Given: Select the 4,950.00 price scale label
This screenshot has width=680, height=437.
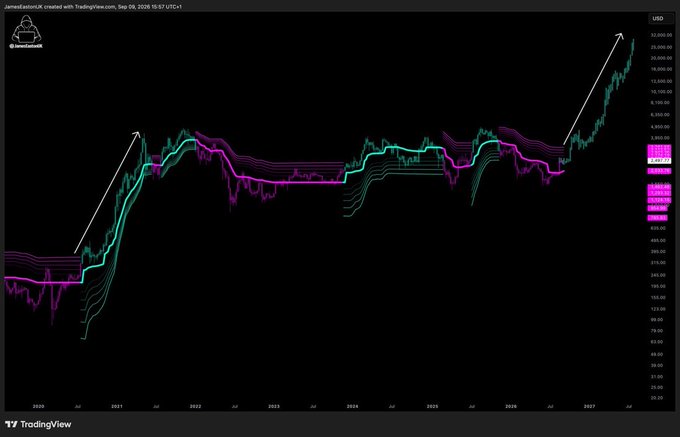Looking at the screenshot, I should coord(660,127).
